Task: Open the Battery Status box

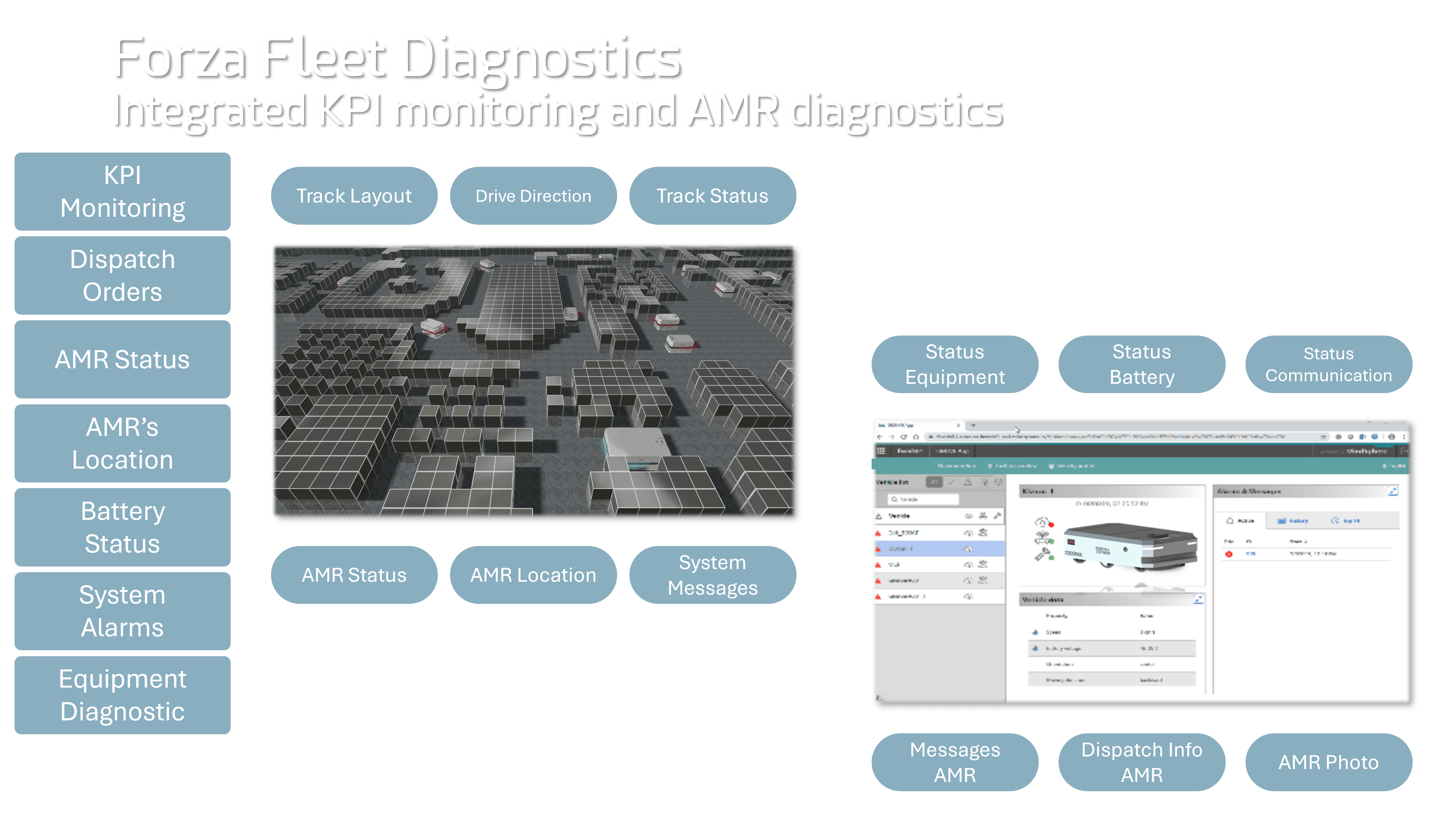Action: coord(123,527)
